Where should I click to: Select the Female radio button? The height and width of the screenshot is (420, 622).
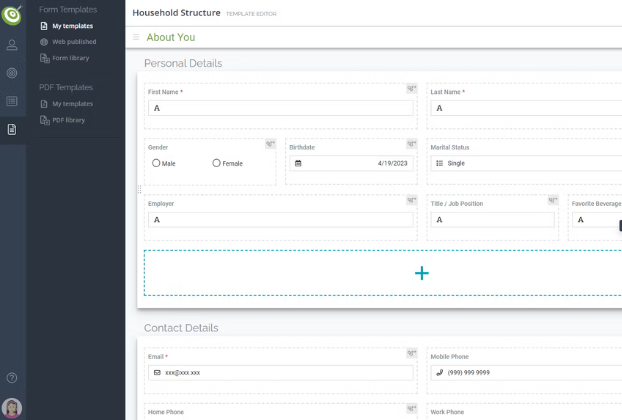click(216, 163)
